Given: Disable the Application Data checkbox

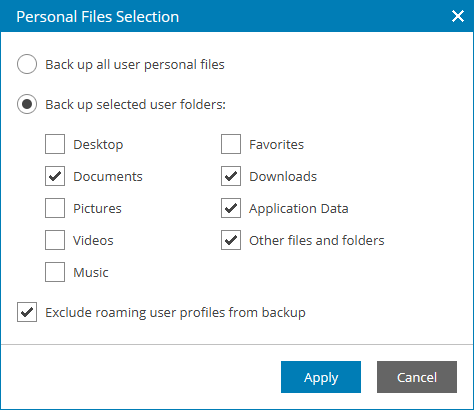Looking at the screenshot, I should pyautogui.click(x=231, y=208).
